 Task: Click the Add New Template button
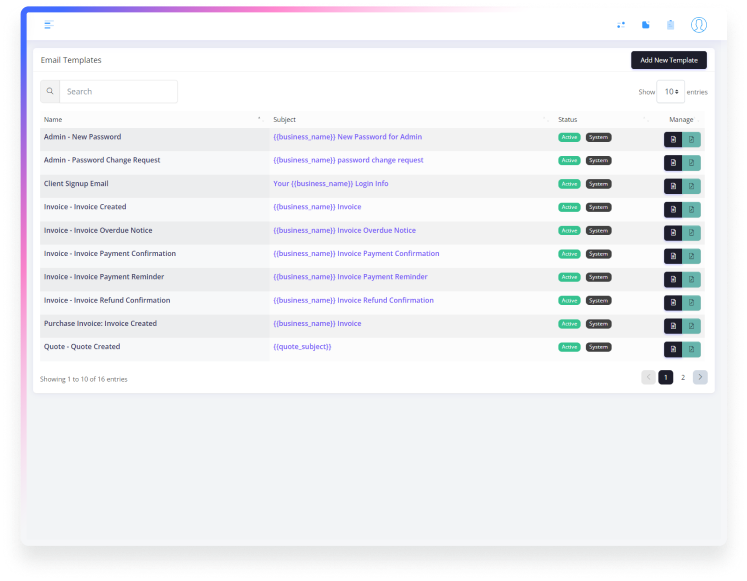(x=668, y=60)
